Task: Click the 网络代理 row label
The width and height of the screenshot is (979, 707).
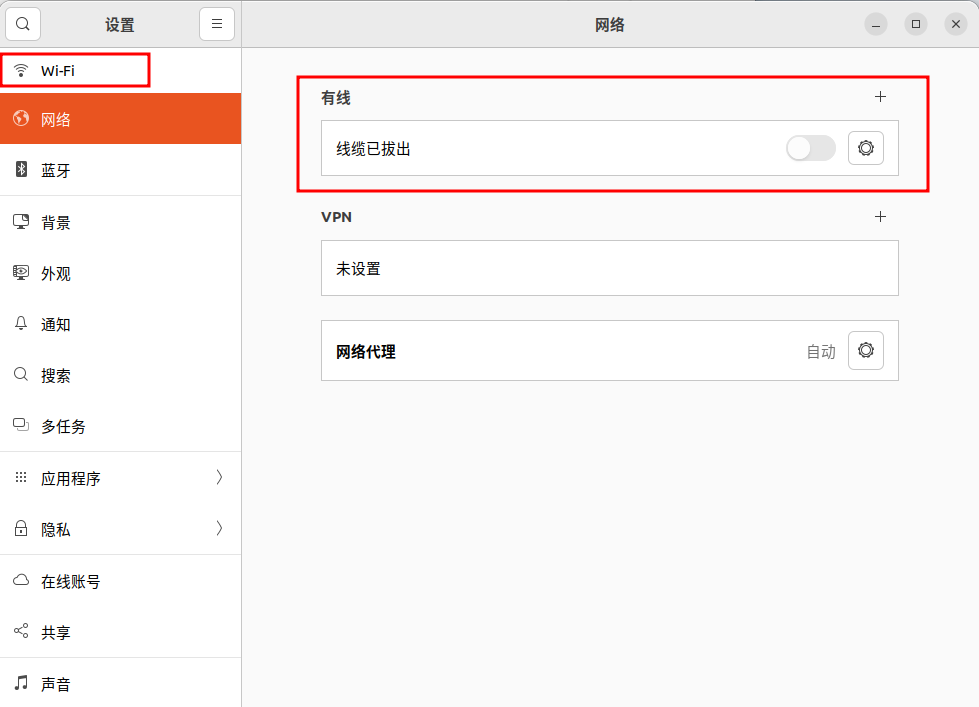Action: tap(366, 352)
